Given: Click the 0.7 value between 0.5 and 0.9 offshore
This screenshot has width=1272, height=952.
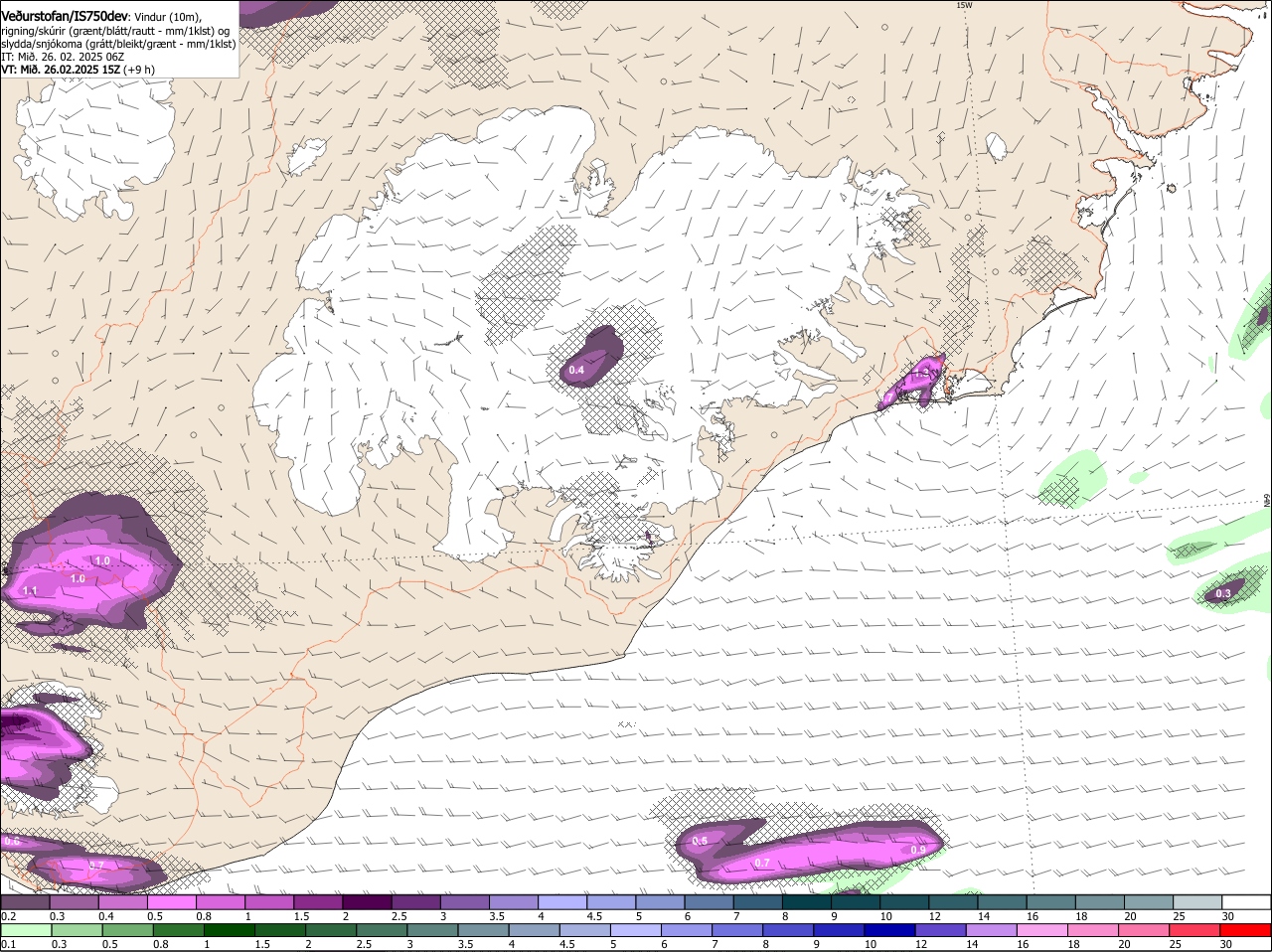Looking at the screenshot, I should 762,863.
